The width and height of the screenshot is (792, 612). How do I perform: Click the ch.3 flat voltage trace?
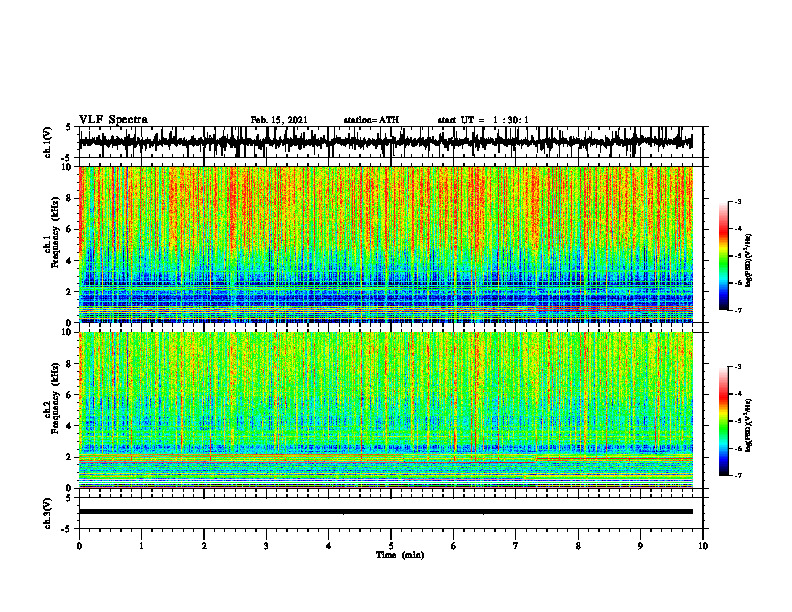pyautogui.click(x=385, y=512)
